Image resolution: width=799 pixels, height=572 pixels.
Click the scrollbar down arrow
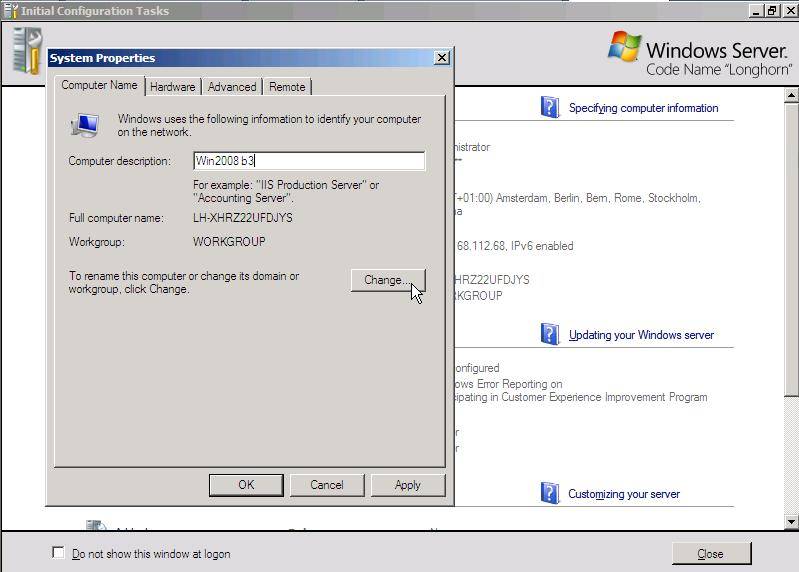click(x=791, y=521)
